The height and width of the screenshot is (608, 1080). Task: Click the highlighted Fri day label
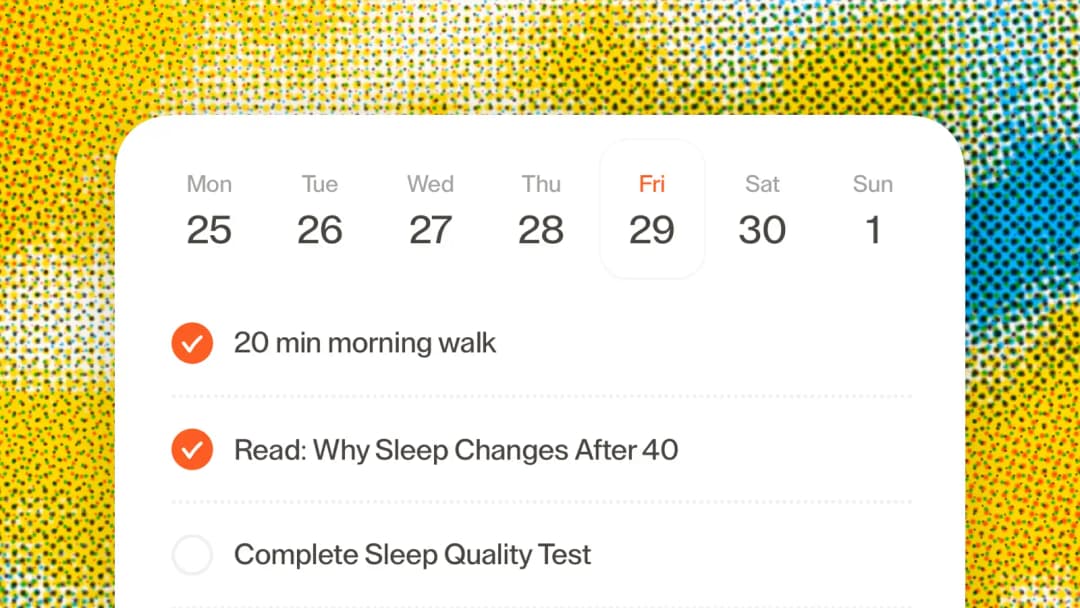point(652,184)
